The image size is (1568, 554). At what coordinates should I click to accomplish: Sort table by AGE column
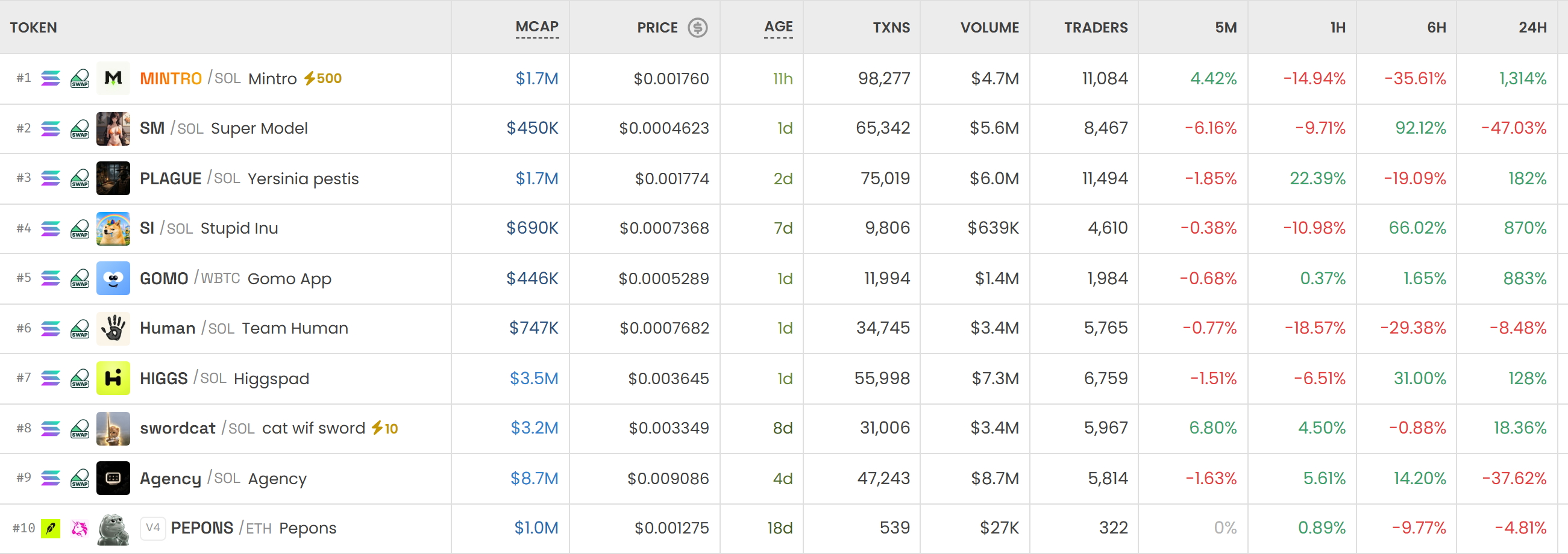(x=779, y=27)
